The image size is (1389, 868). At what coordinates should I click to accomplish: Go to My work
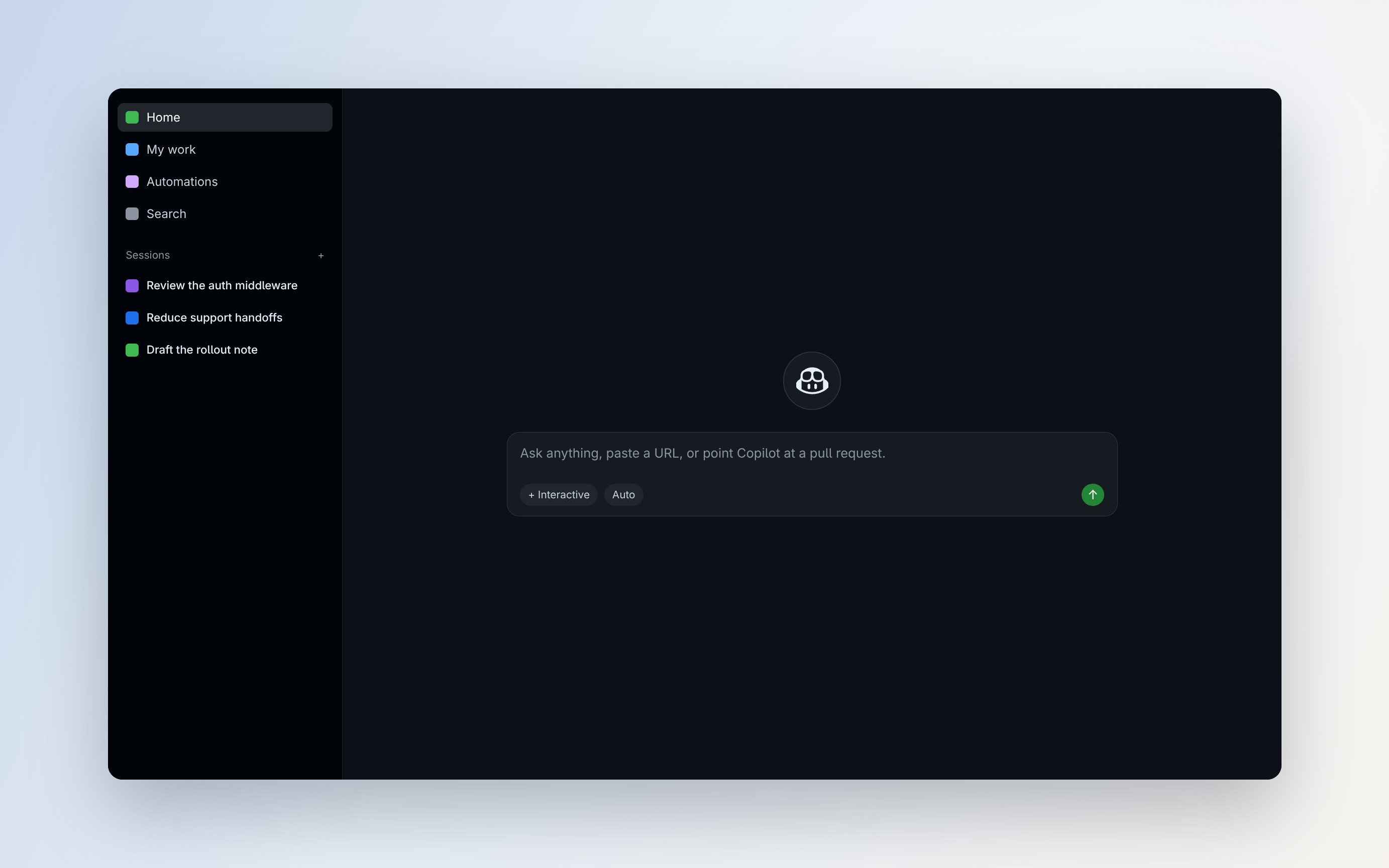[x=225, y=149]
